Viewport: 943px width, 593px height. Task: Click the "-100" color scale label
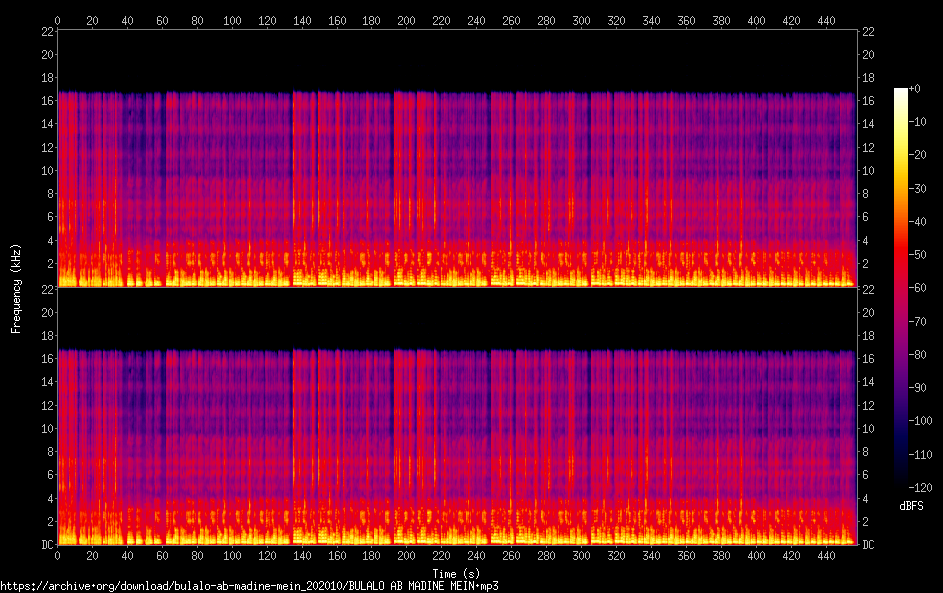tap(920, 420)
